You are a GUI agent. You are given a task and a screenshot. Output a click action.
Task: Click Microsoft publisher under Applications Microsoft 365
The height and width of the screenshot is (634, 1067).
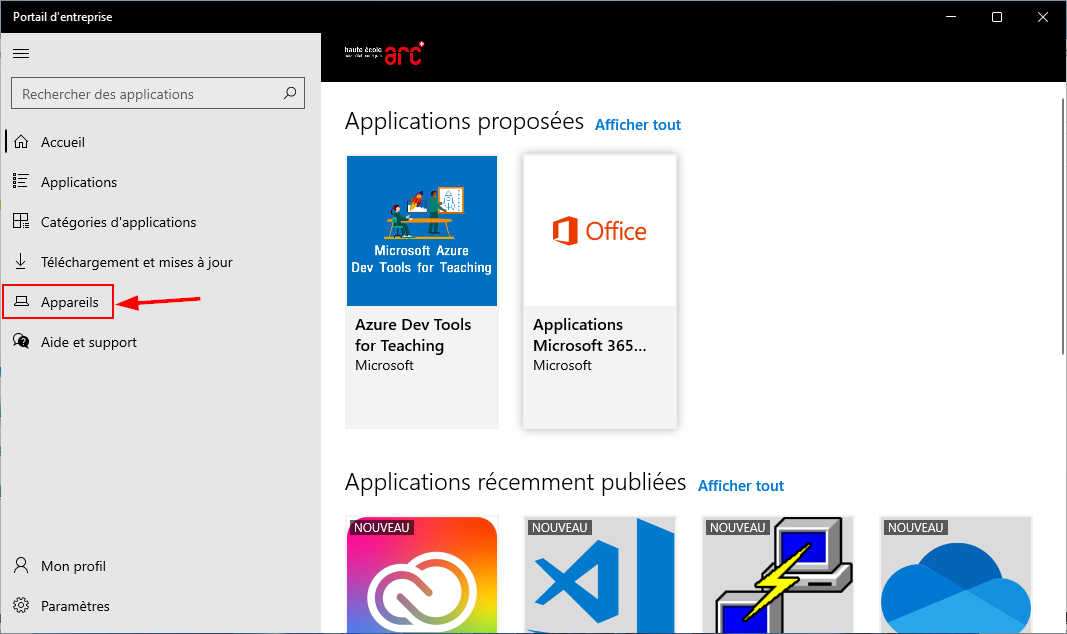pyautogui.click(x=562, y=365)
